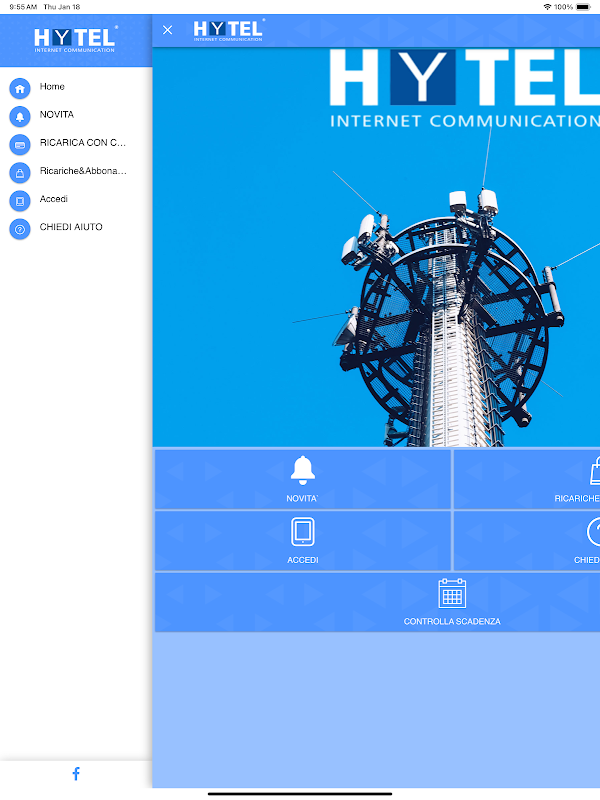Tap the calendar icon on CONTROLLA SCADENZA tile
This screenshot has width=600, height=800.
click(452, 593)
